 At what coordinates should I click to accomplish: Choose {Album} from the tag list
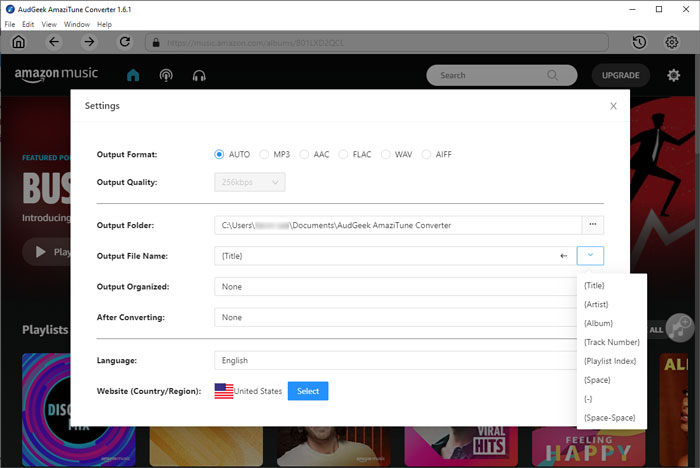[612, 323]
